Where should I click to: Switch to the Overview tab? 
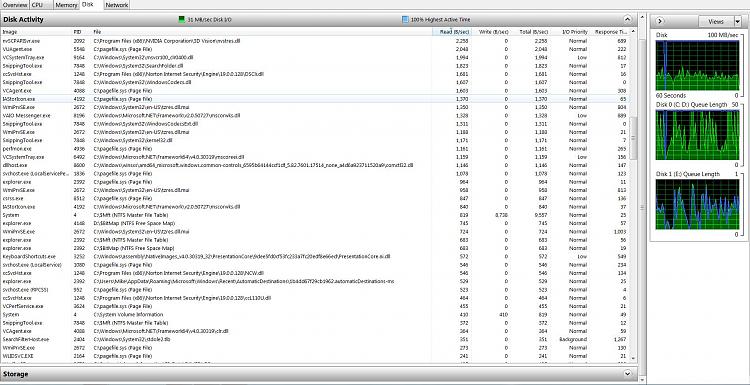point(15,5)
